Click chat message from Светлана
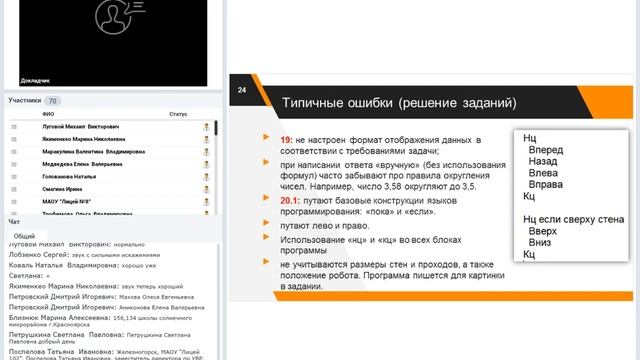The height and width of the screenshot is (360, 640). point(29,276)
